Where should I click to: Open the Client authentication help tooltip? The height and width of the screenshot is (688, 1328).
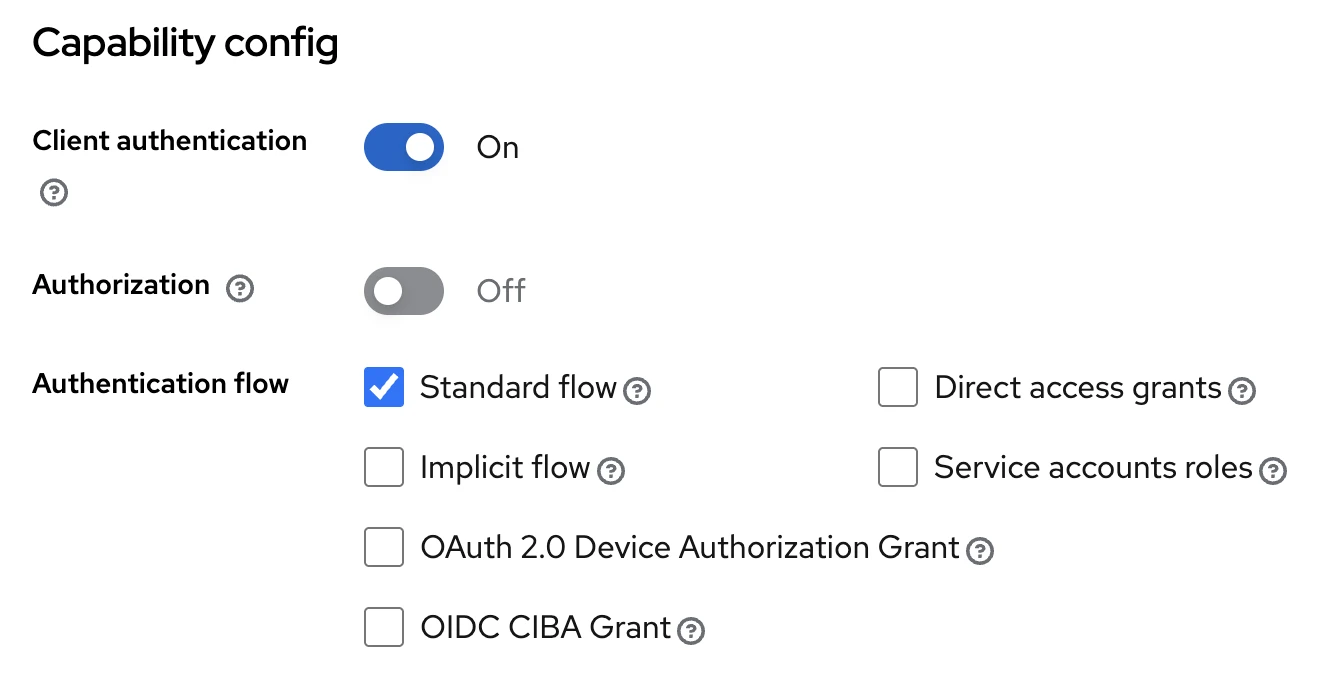pos(53,192)
